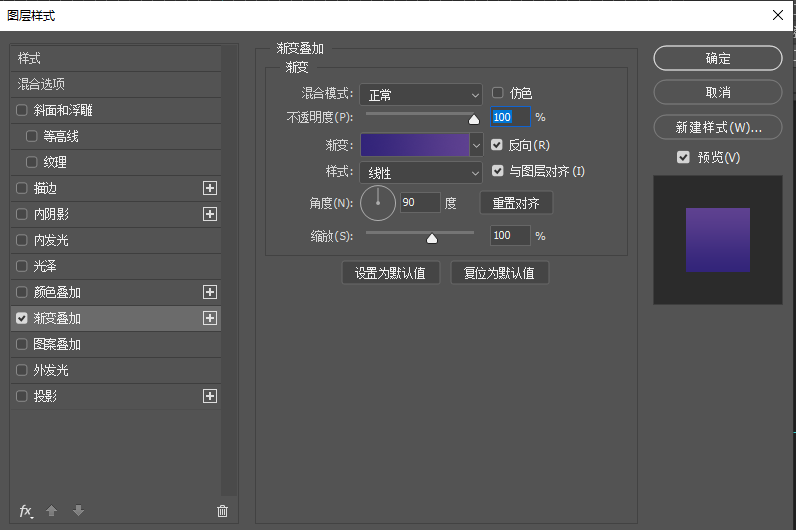Open the gradient picker dropdown arrow
This screenshot has height=530, width=796.
[476, 145]
